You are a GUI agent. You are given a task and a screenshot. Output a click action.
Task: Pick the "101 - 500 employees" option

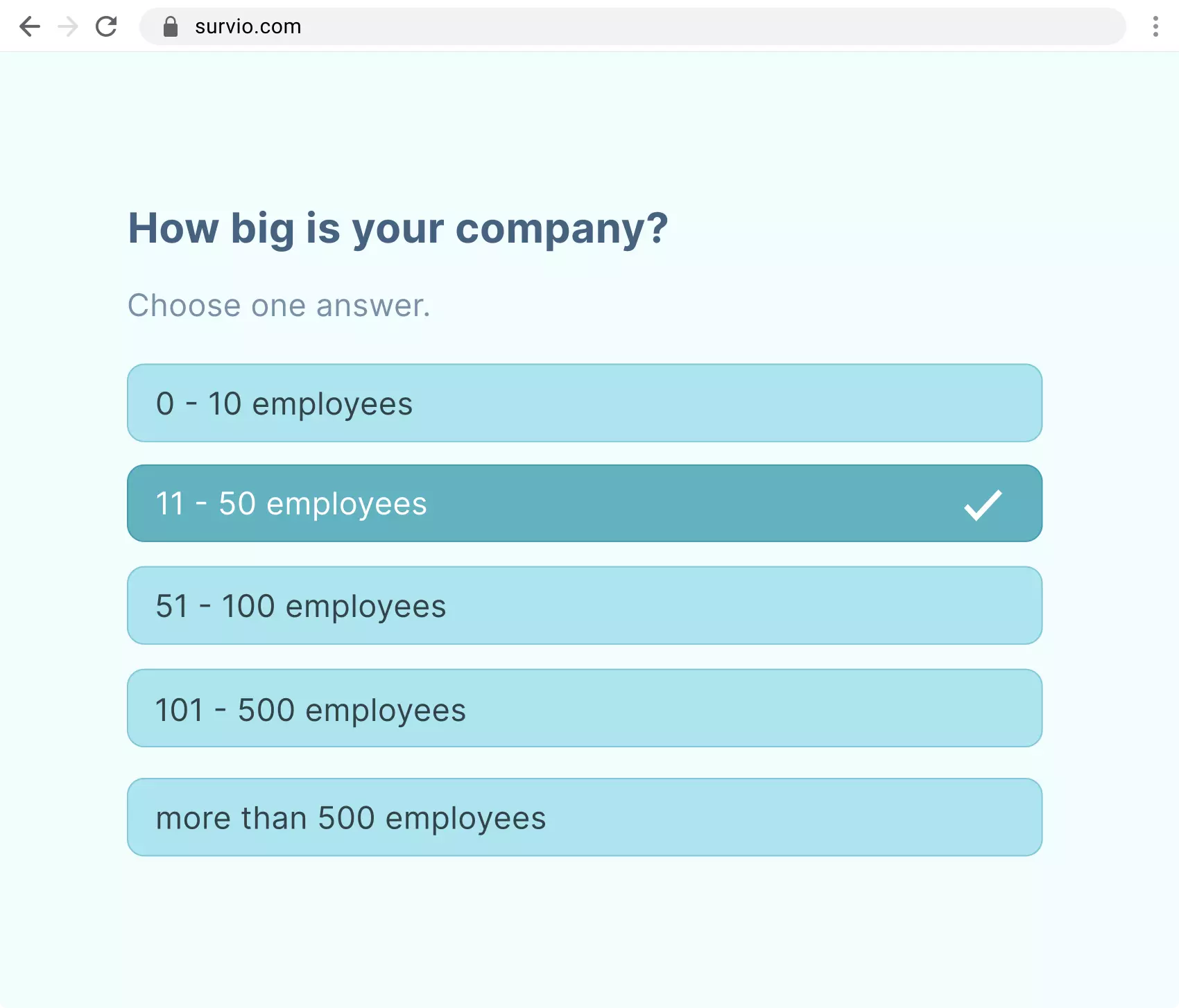tap(585, 708)
